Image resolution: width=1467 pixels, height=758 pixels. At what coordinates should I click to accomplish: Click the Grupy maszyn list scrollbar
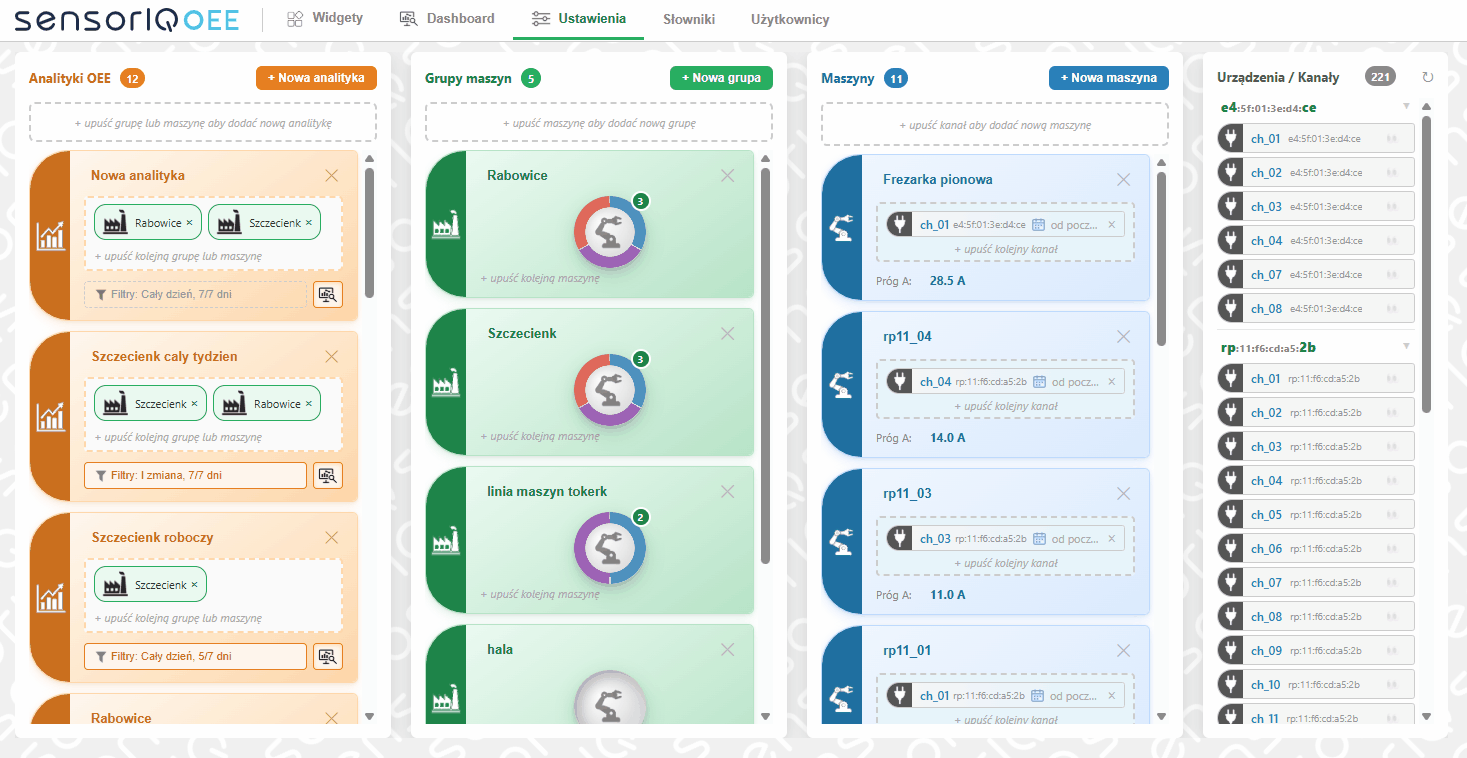tap(765, 366)
